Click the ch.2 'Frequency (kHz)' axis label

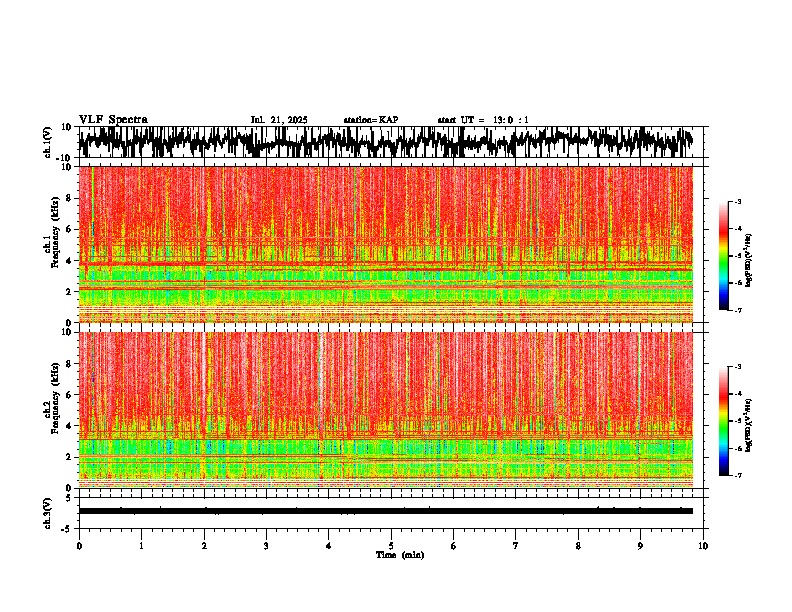tap(55, 398)
